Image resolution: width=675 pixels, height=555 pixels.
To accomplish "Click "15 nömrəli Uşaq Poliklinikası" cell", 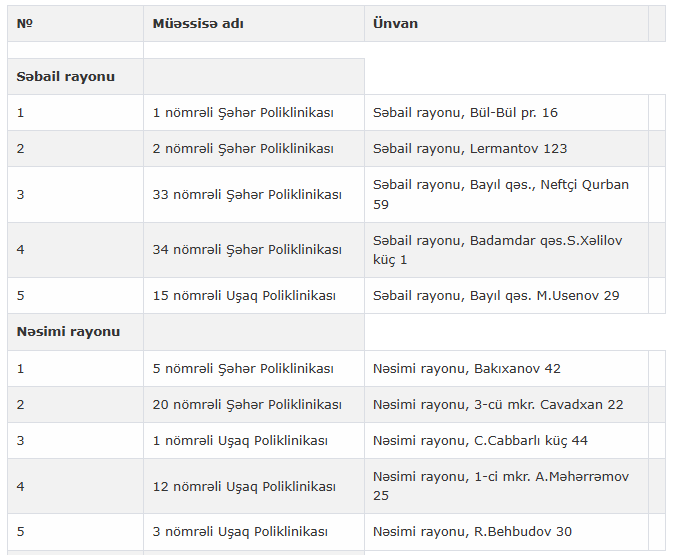I will [244, 296].
